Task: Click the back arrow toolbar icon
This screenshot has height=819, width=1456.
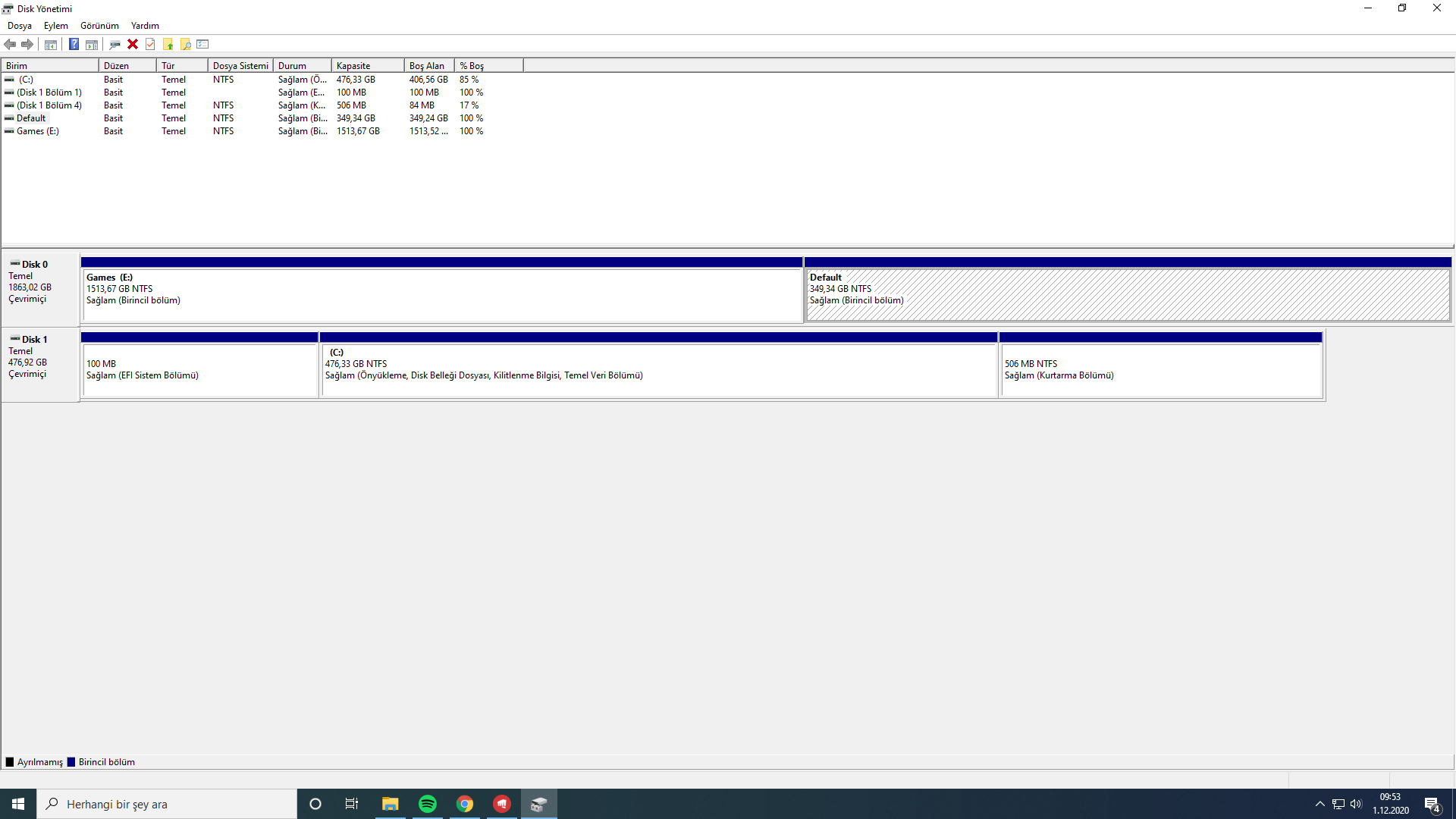Action: point(10,44)
